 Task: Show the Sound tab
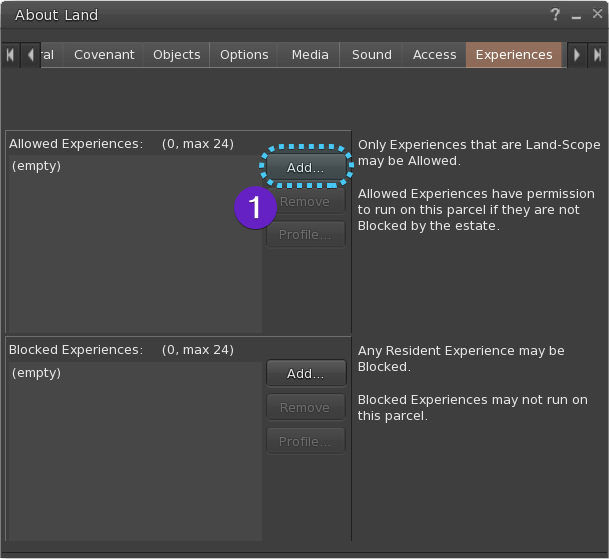click(372, 55)
